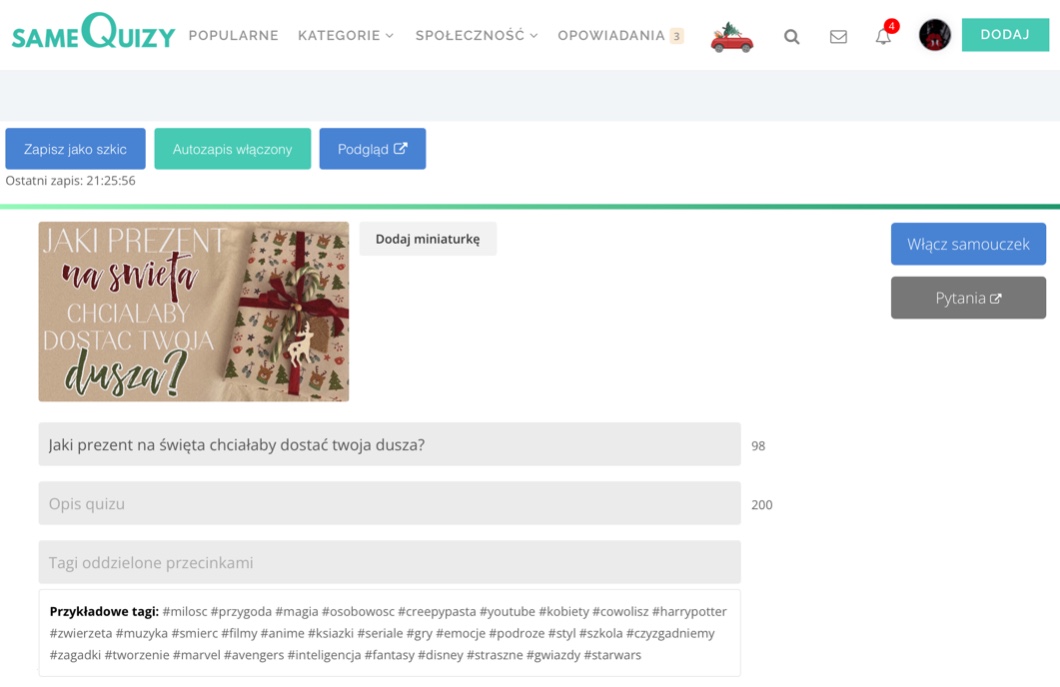Viewport: 1060px width, 687px height.
Task: Save quiz with Zapisz jako szkic
Action: 76,149
